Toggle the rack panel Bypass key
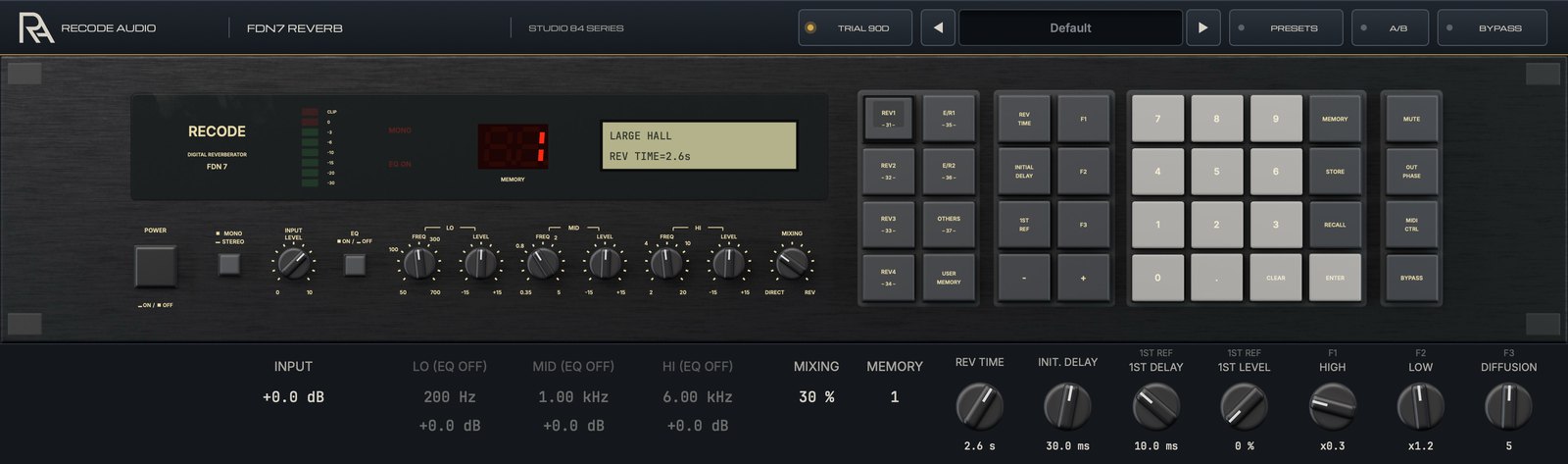The width and height of the screenshot is (1568, 464). coord(1411,278)
